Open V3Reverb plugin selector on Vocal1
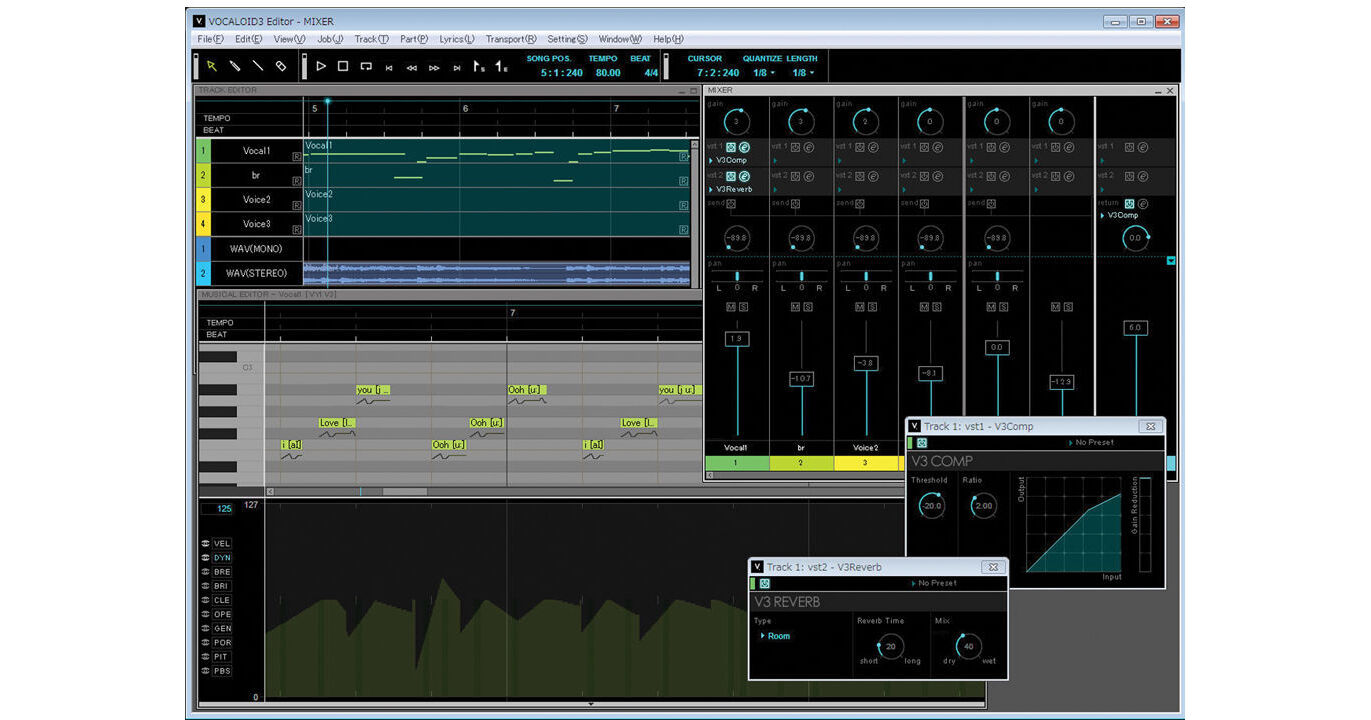The image size is (1371, 720). pyautogui.click(x=731, y=189)
